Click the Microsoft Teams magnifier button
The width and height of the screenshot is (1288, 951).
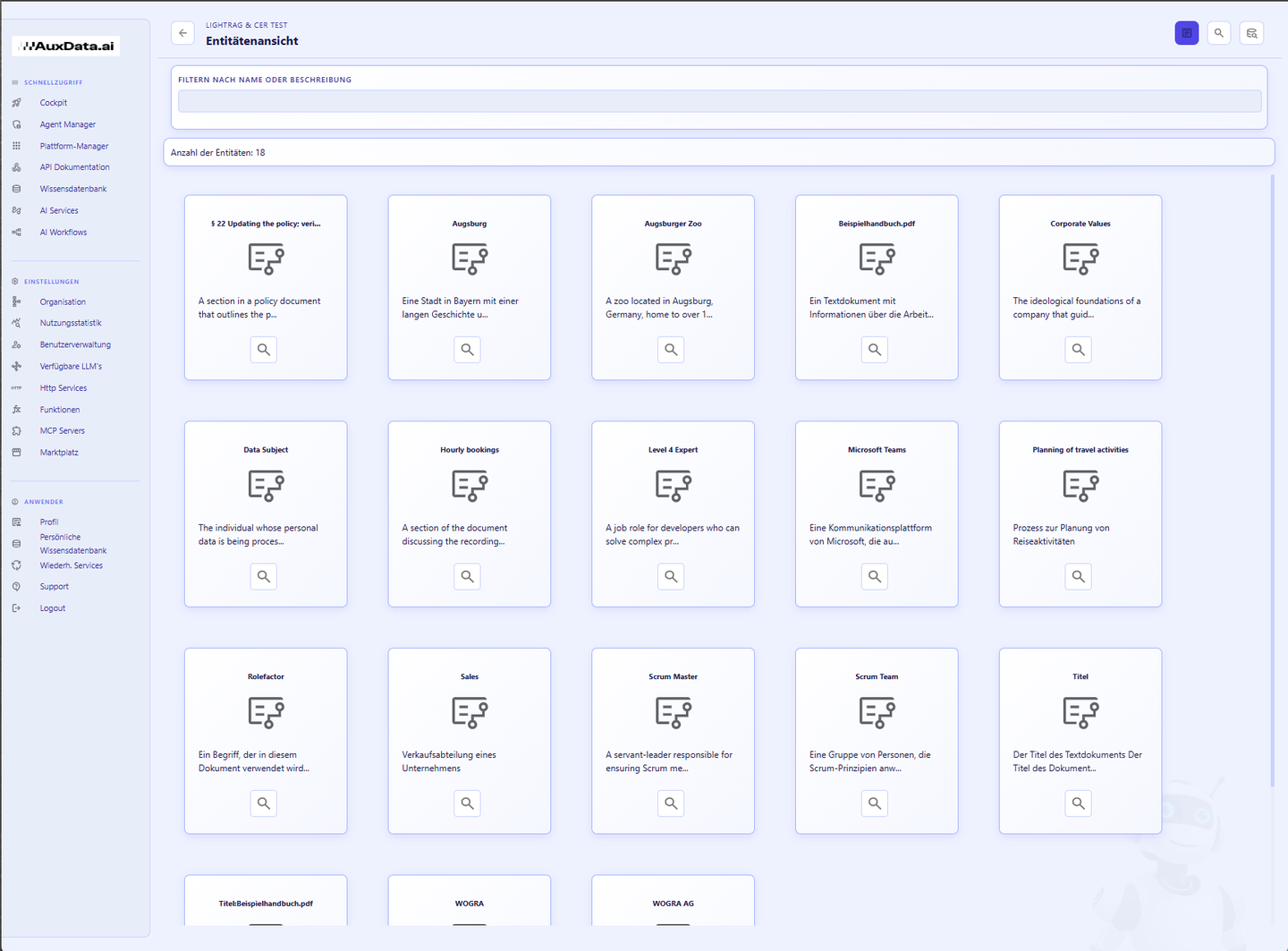(x=875, y=577)
